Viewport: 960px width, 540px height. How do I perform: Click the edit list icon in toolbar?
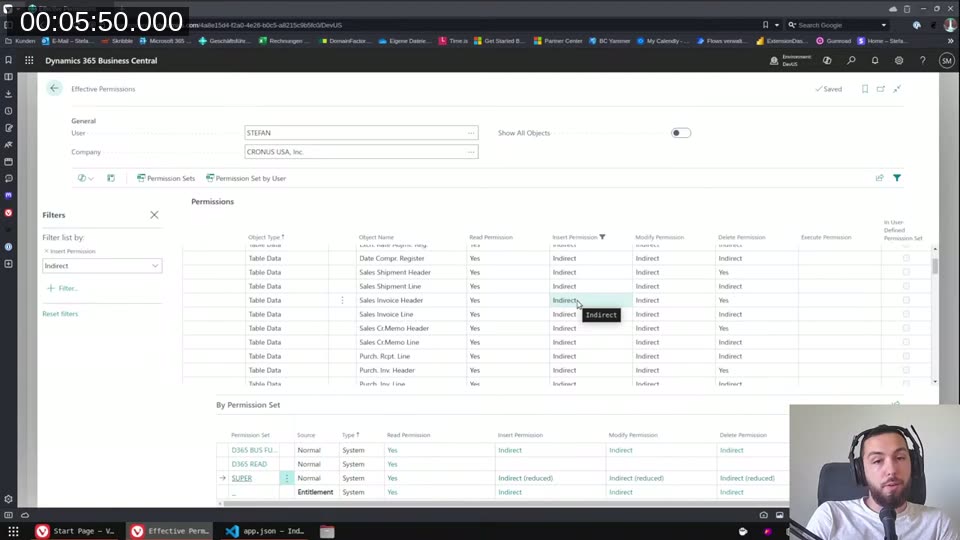point(111,178)
